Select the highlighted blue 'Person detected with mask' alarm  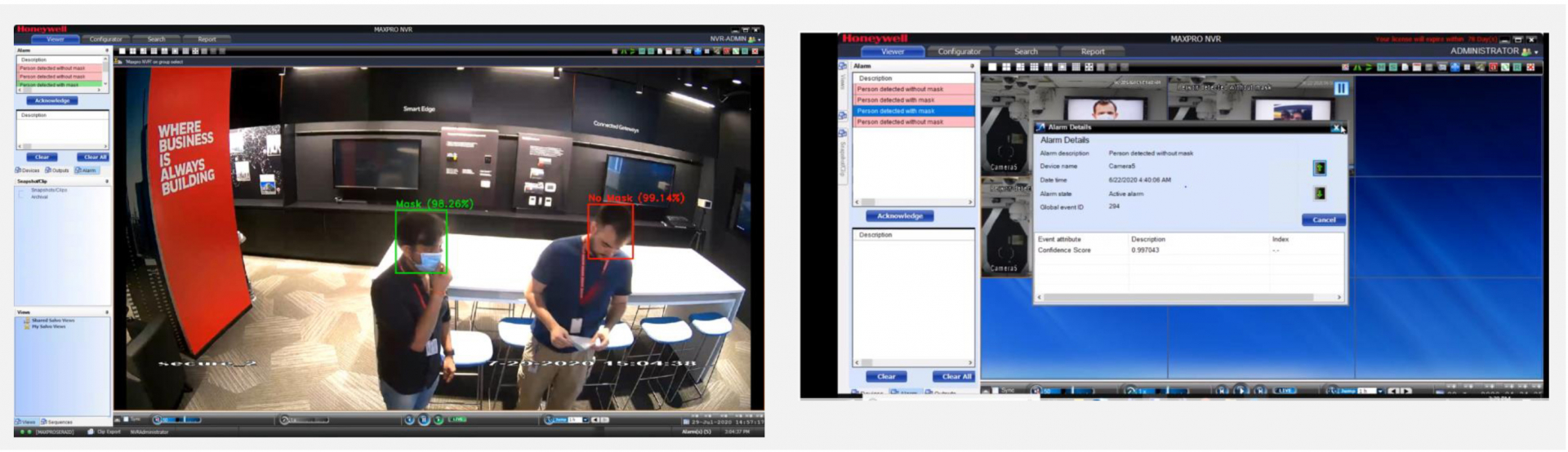pos(914,111)
